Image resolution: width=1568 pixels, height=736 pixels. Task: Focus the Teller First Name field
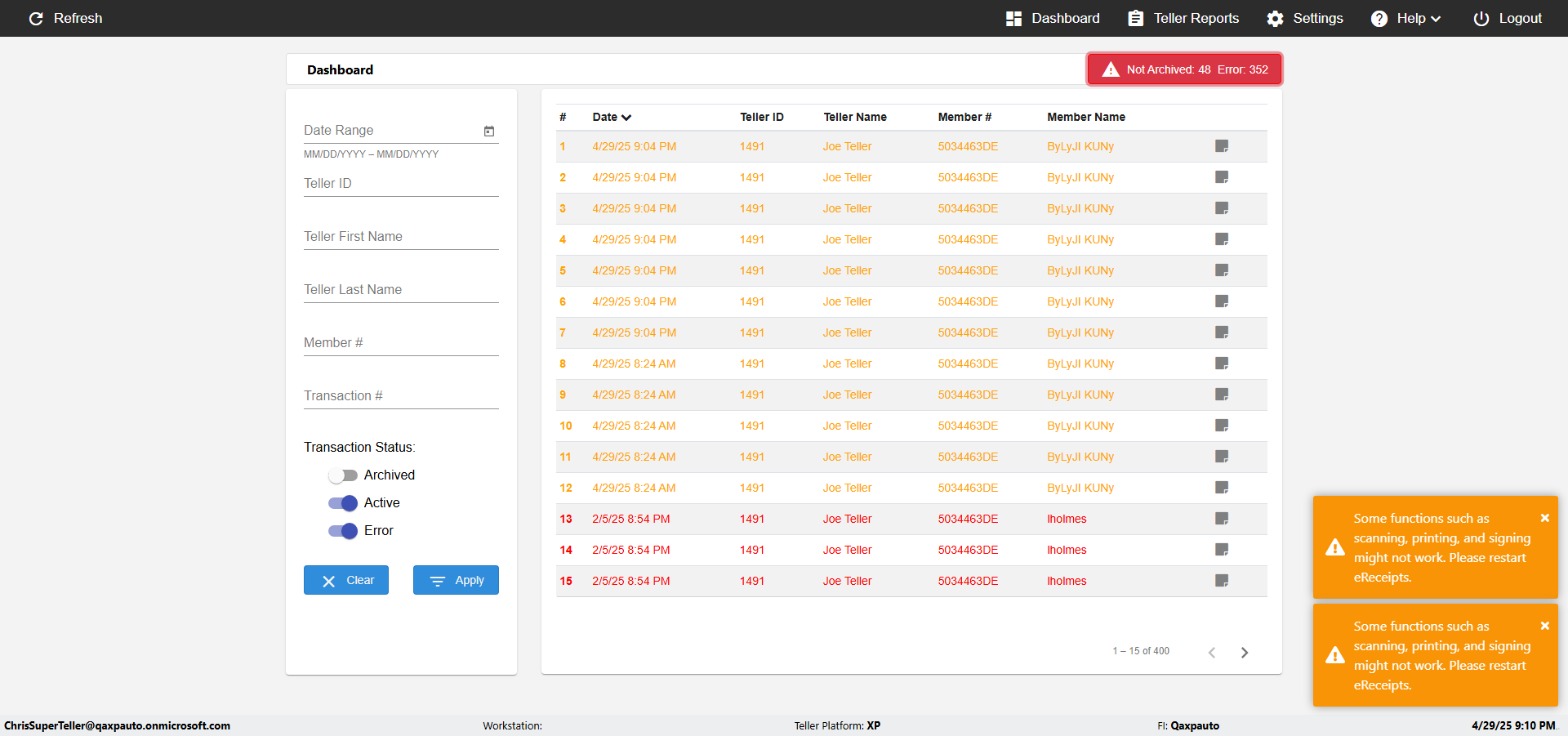401,237
